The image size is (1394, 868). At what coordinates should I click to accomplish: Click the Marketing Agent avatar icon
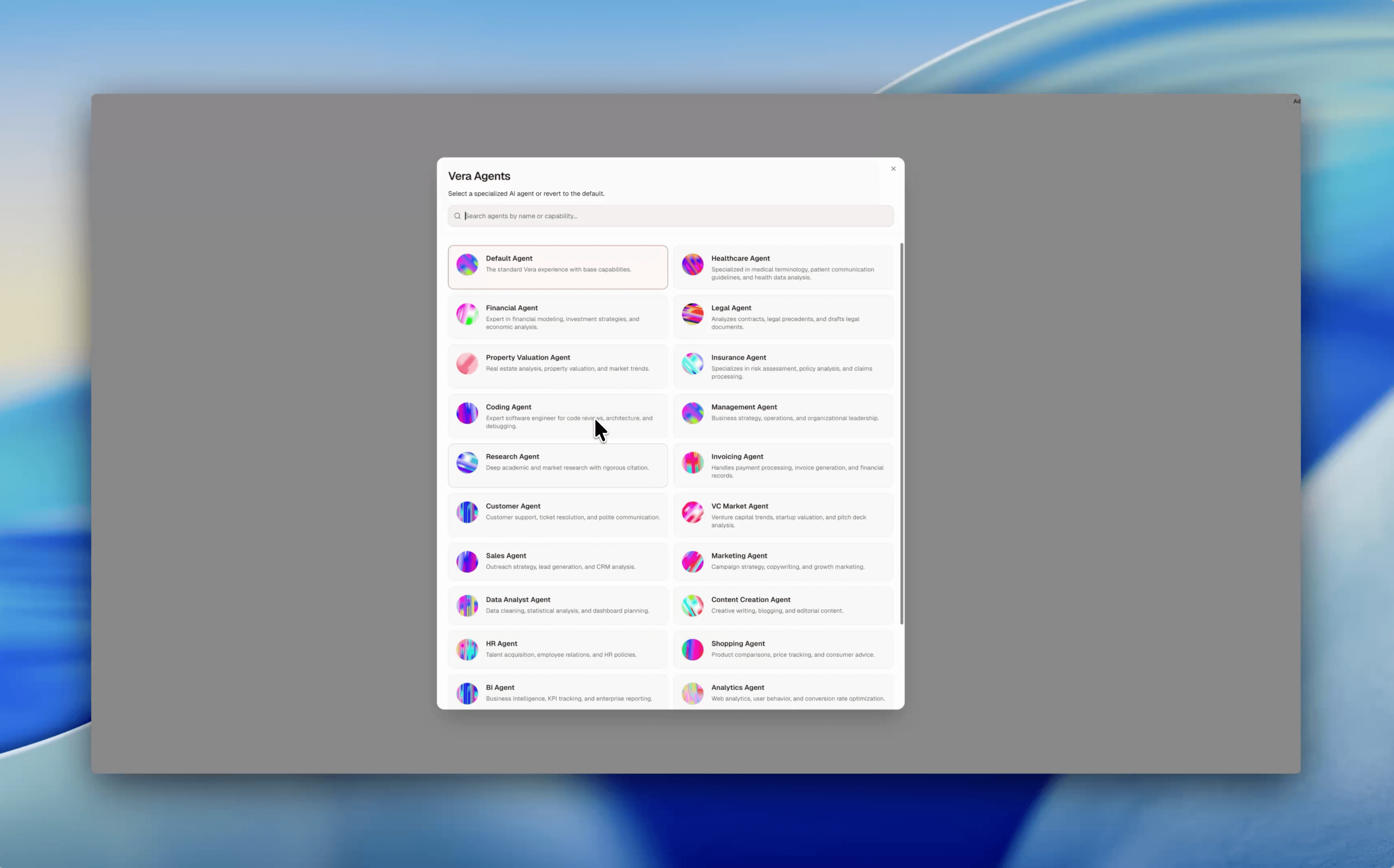pos(692,561)
